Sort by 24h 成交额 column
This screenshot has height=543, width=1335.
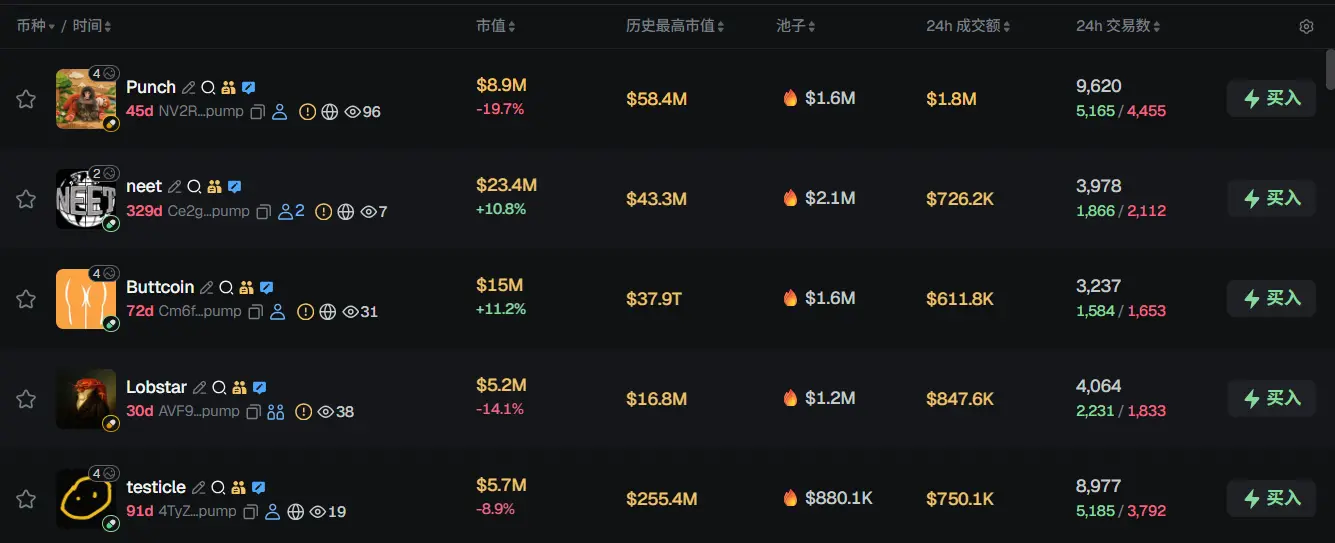[969, 26]
